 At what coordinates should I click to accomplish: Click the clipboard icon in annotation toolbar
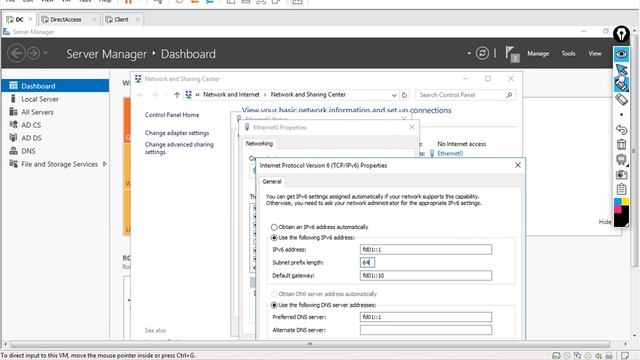(x=621, y=189)
